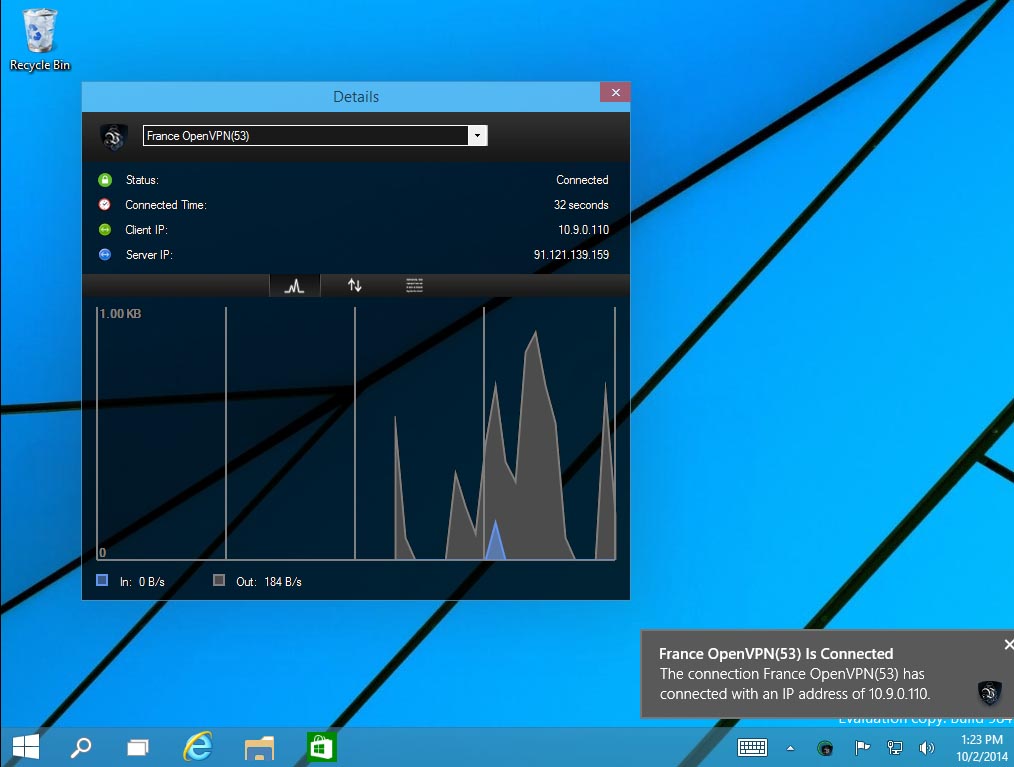This screenshot has height=767, width=1014.
Task: Switch to the up/down arrows transfer tab
Action: click(x=354, y=285)
